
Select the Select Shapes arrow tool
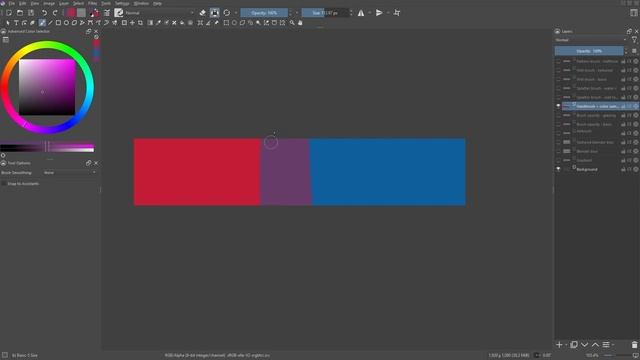[x=8, y=23]
